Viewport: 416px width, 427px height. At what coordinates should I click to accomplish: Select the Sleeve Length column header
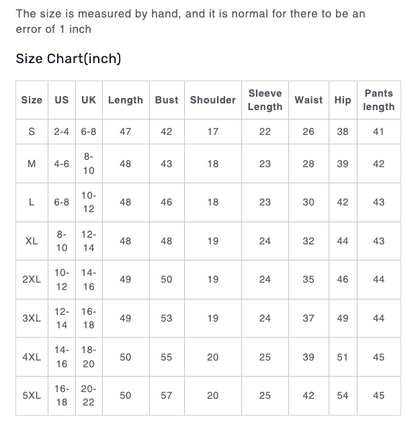(265, 100)
